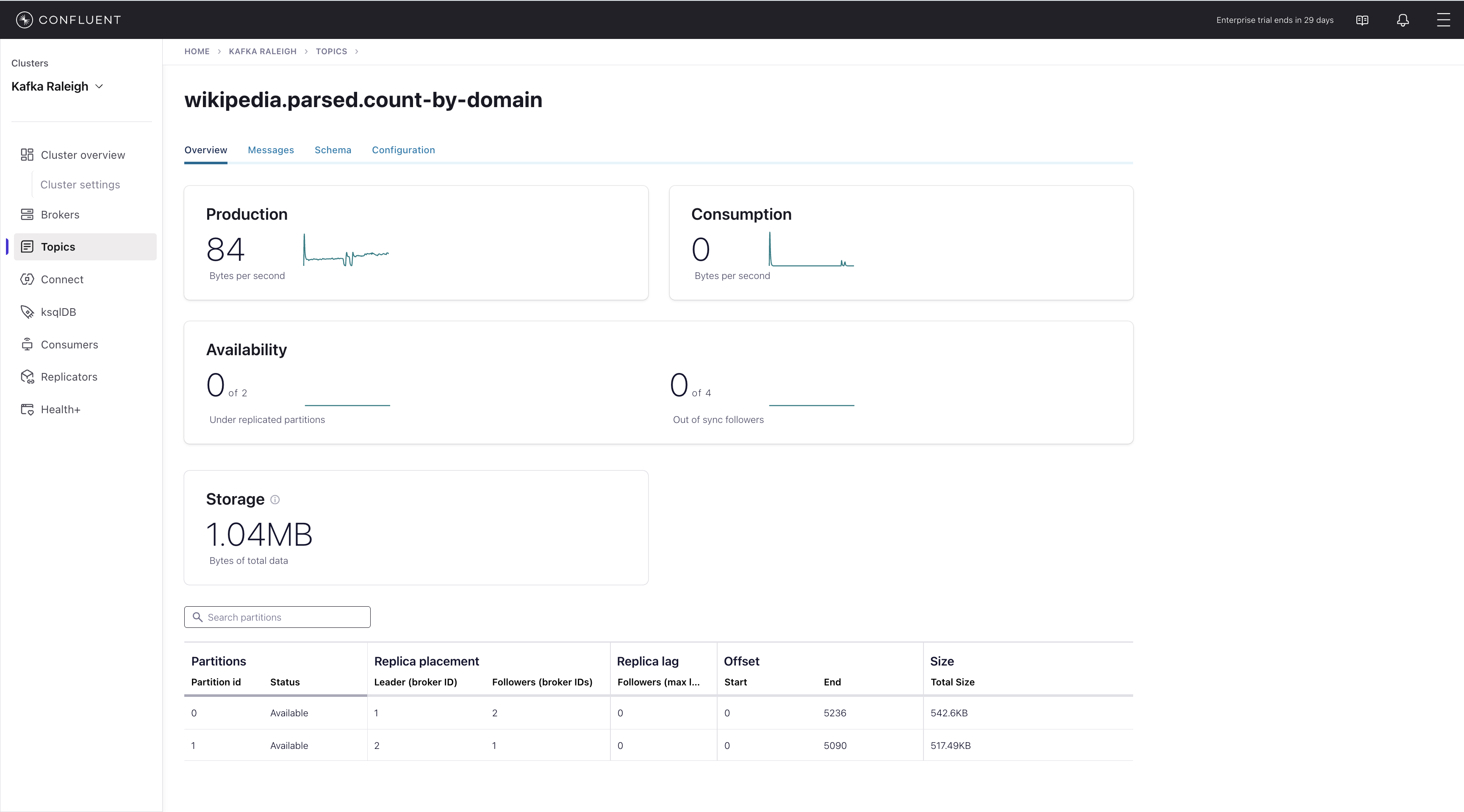Image resolution: width=1464 pixels, height=812 pixels.
Task: Click the Connect sidebar icon
Action: (x=27, y=279)
